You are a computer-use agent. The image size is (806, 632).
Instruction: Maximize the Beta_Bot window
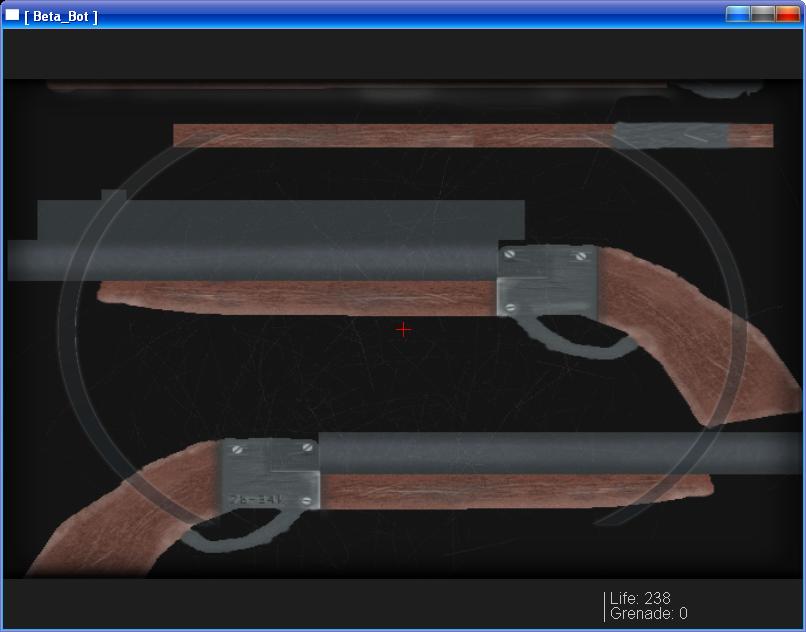(763, 14)
